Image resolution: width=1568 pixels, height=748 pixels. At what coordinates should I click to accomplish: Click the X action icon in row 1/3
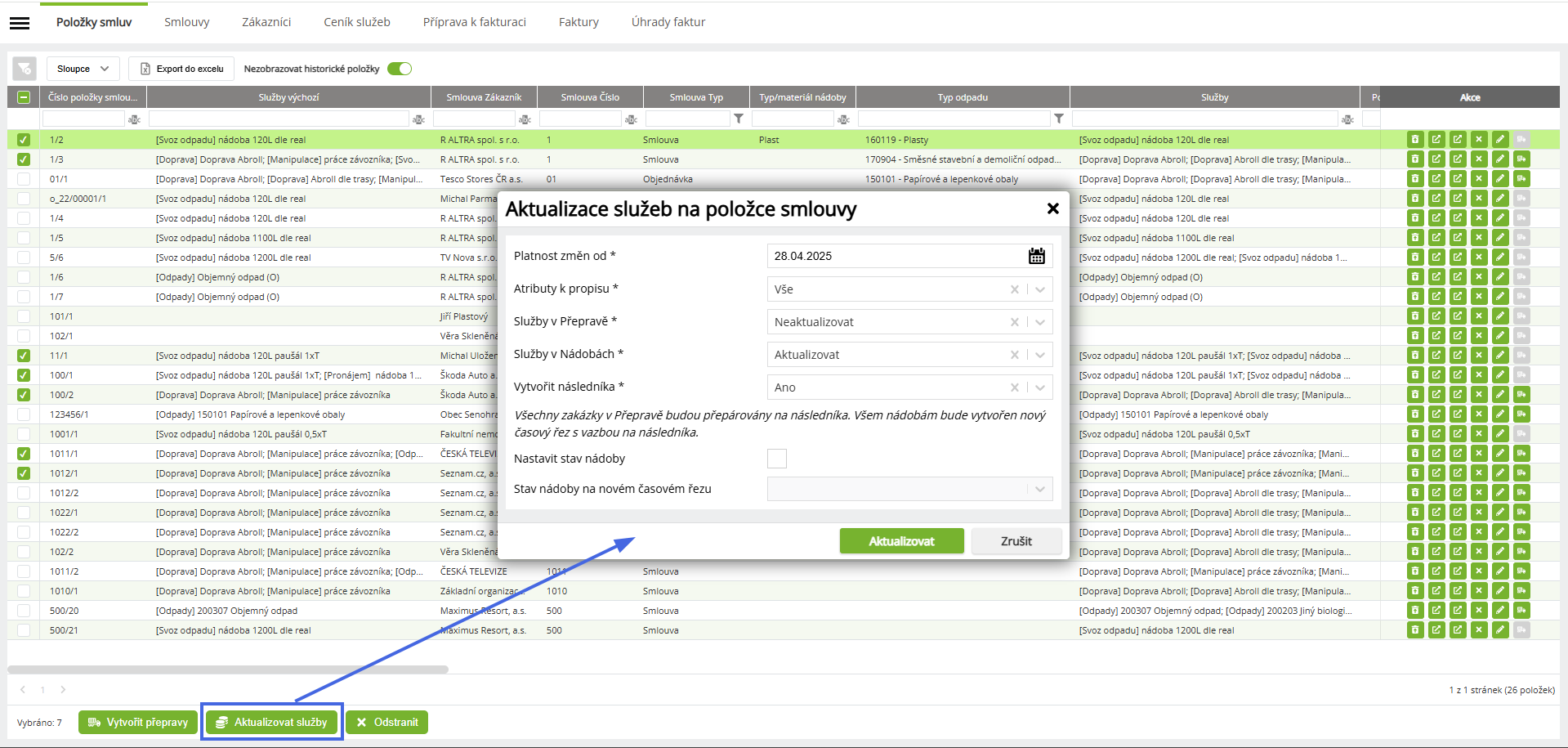(x=1479, y=159)
